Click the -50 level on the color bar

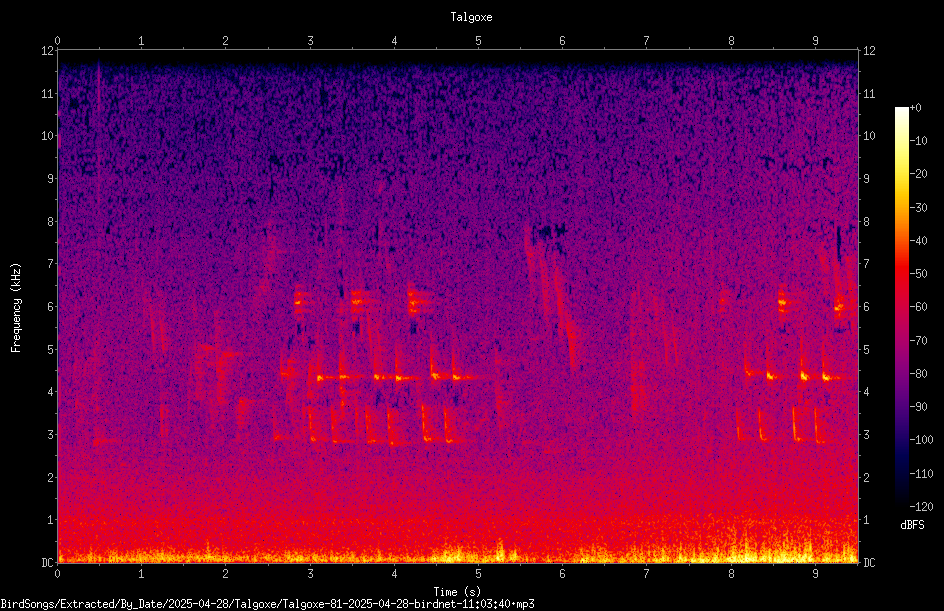(x=918, y=273)
